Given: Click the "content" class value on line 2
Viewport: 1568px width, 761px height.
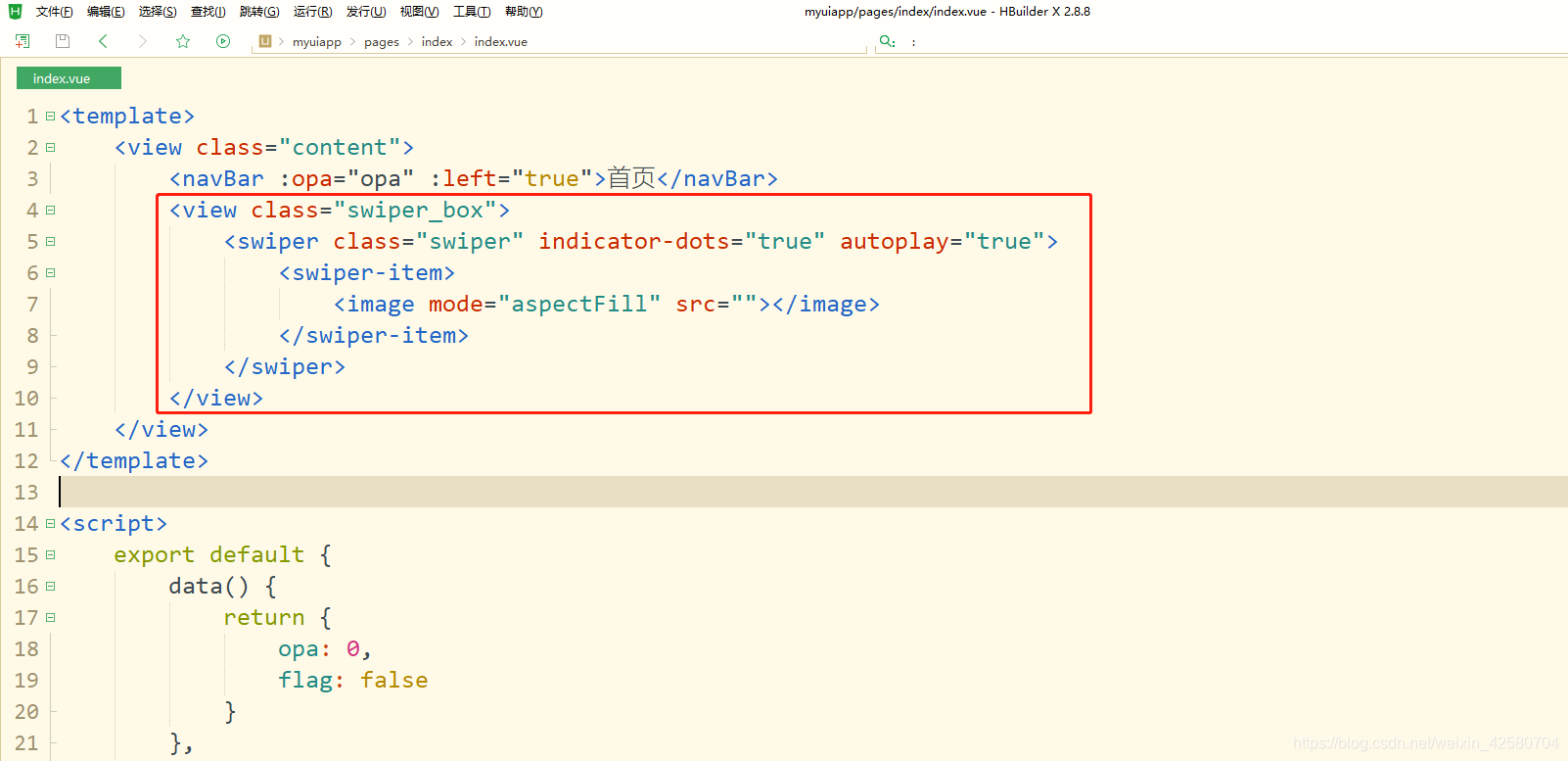Looking at the screenshot, I should coord(340,148).
